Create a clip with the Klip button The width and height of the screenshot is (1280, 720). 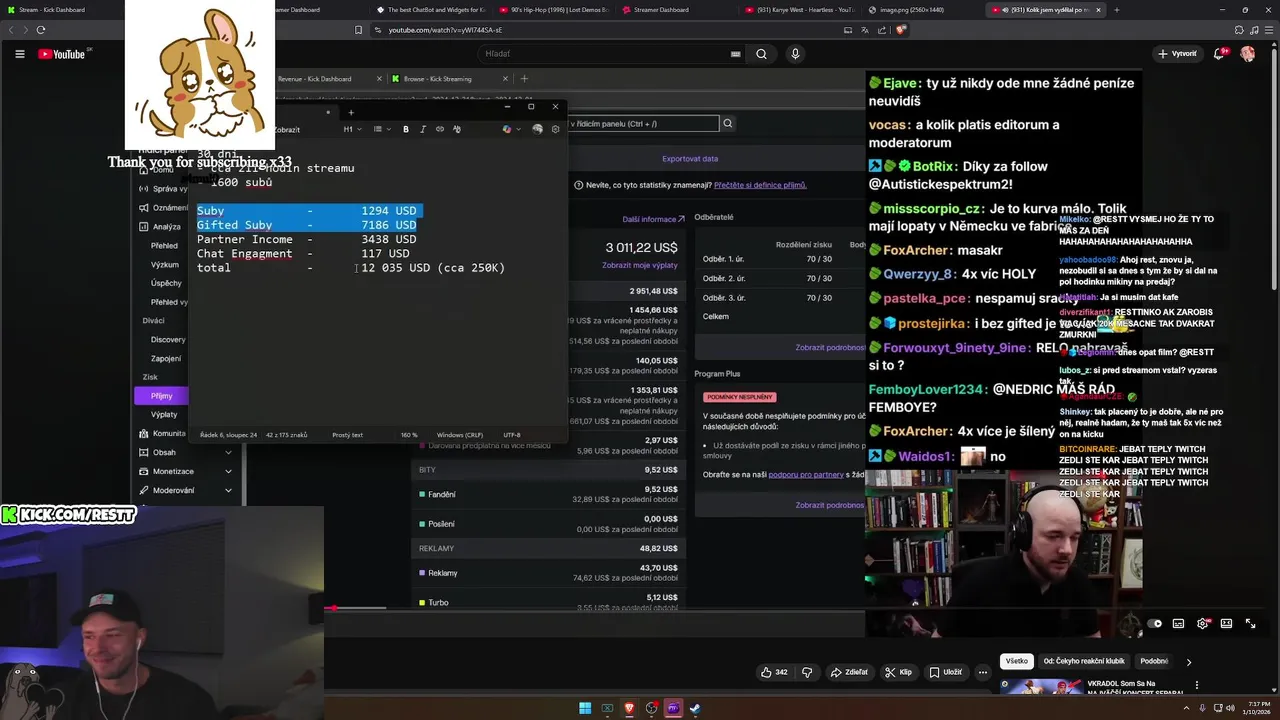pos(898,672)
